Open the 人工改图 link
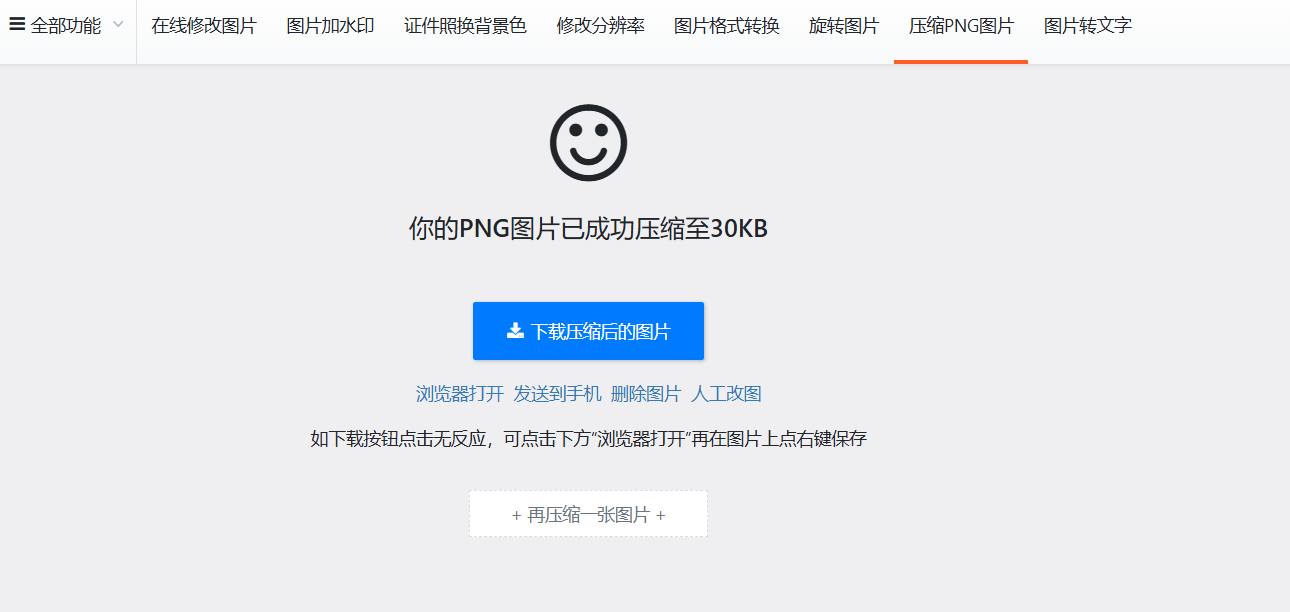The image size is (1290, 612). pyautogui.click(x=726, y=394)
